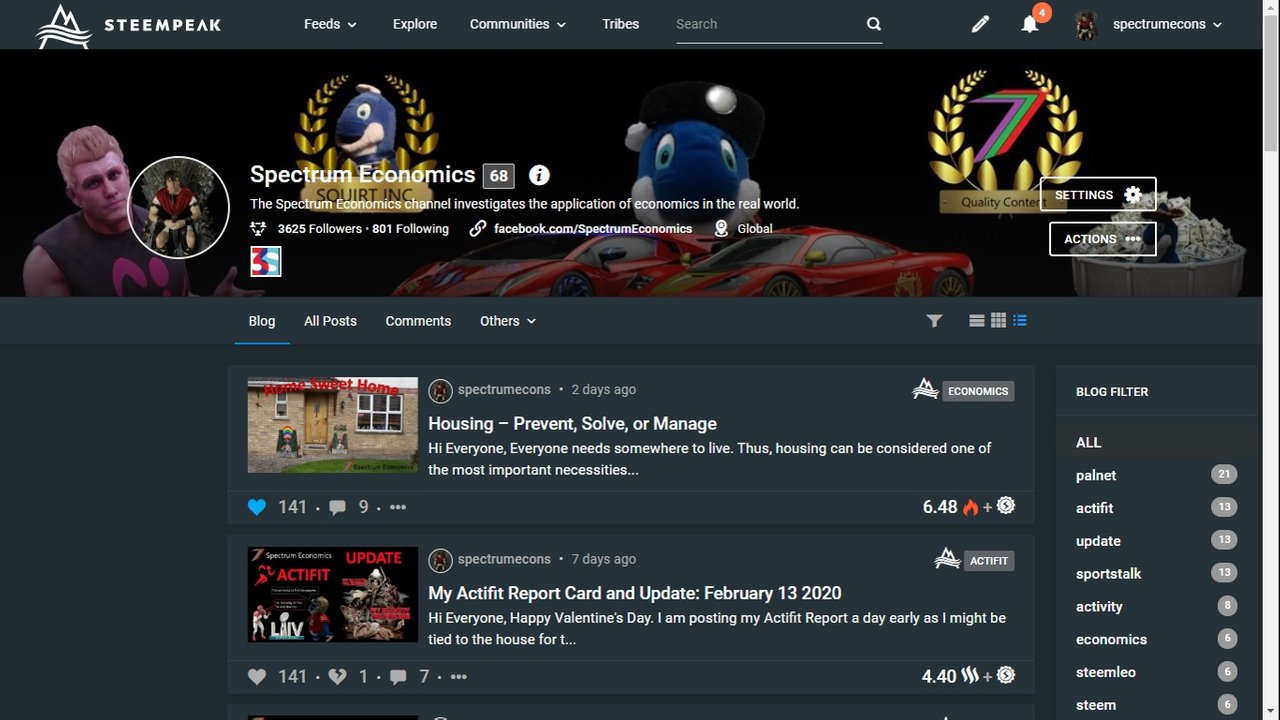
Task: Open the pencil compose post icon
Action: pos(980,24)
